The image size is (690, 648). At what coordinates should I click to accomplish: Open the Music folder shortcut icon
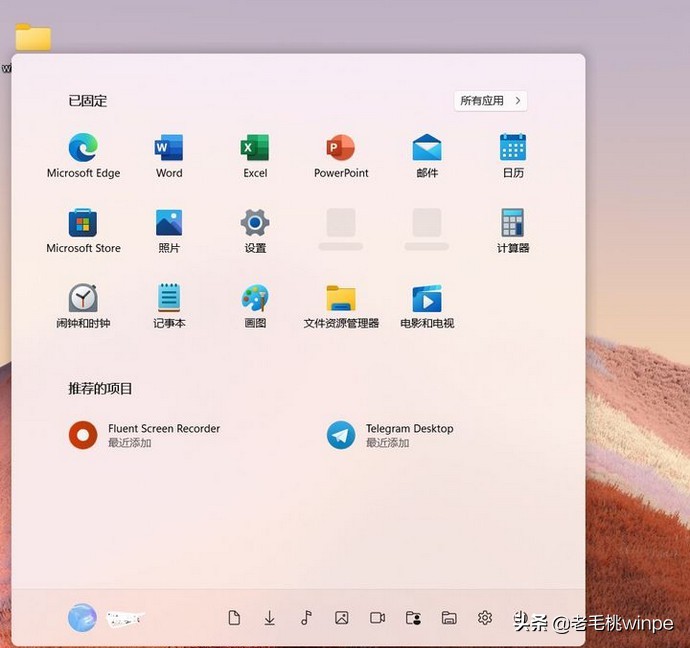coord(306,618)
